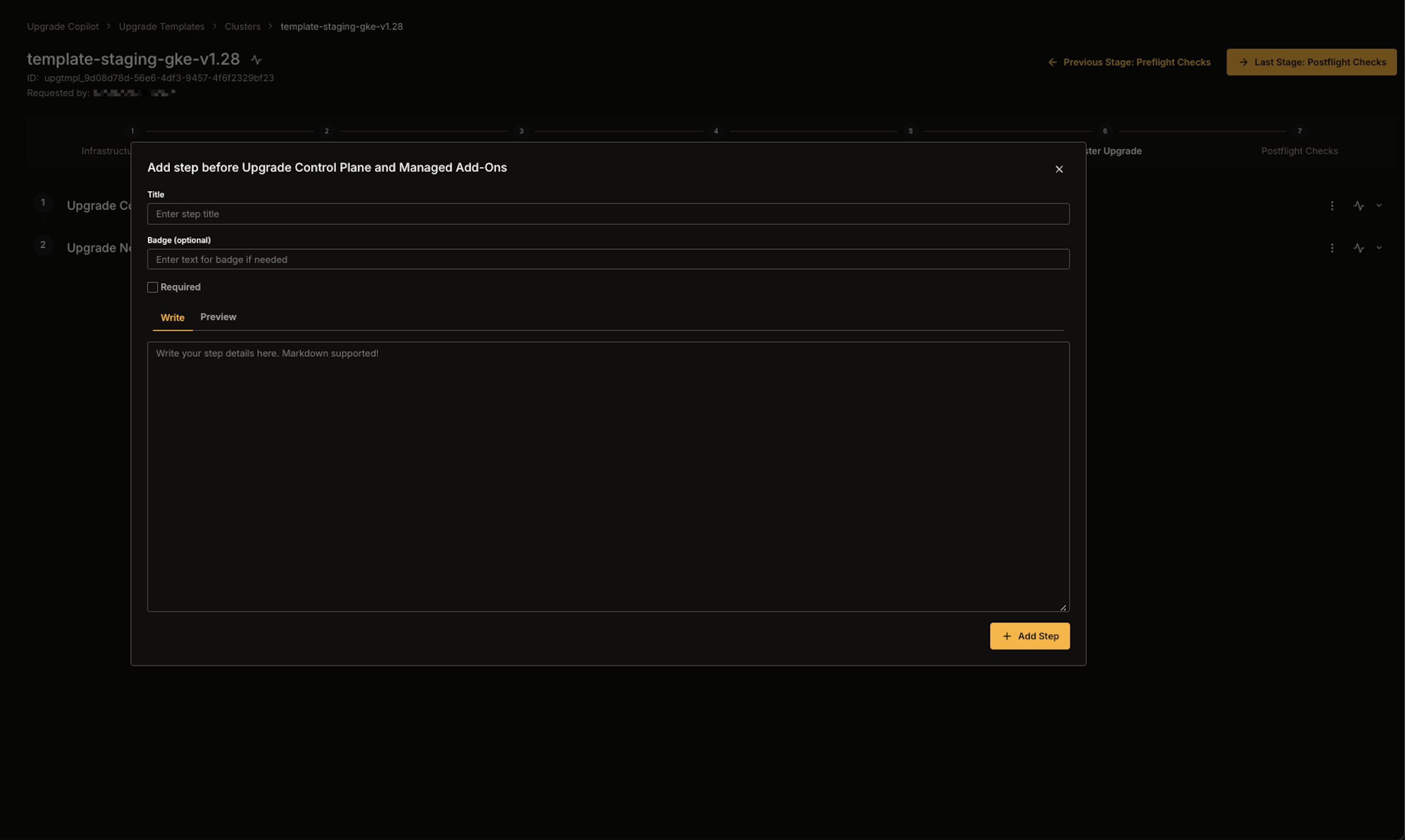Open the Last Stage: Postflight Checks button
The width and height of the screenshot is (1405, 840).
point(1312,62)
